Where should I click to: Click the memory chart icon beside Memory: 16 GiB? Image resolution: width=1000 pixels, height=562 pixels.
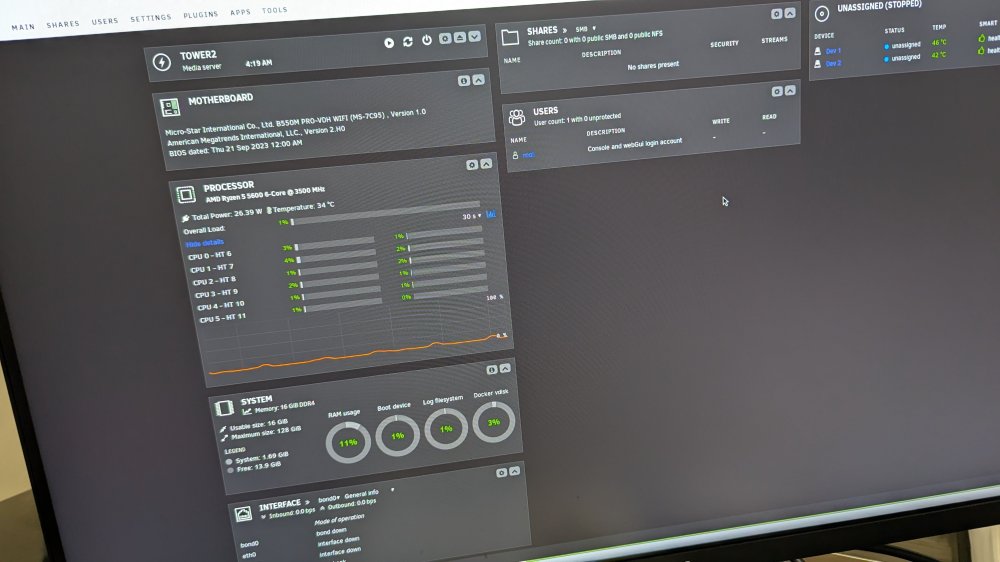pos(247,411)
